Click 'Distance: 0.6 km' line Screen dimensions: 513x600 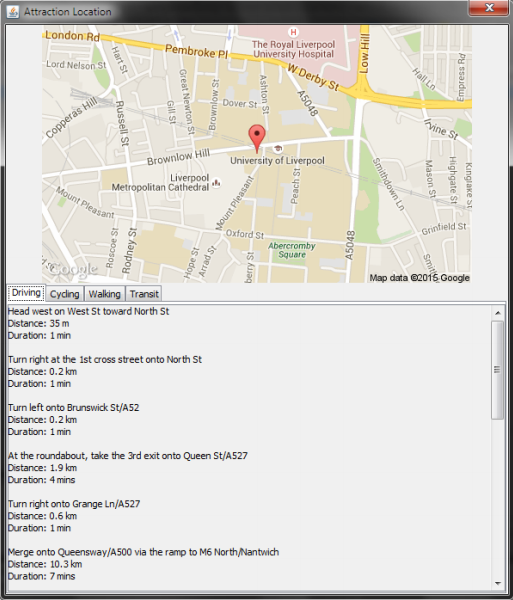(42, 516)
